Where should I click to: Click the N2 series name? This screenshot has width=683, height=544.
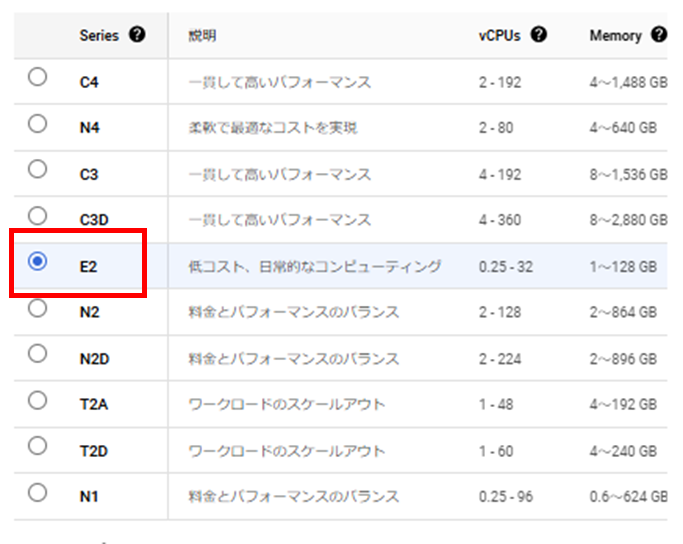(x=89, y=312)
